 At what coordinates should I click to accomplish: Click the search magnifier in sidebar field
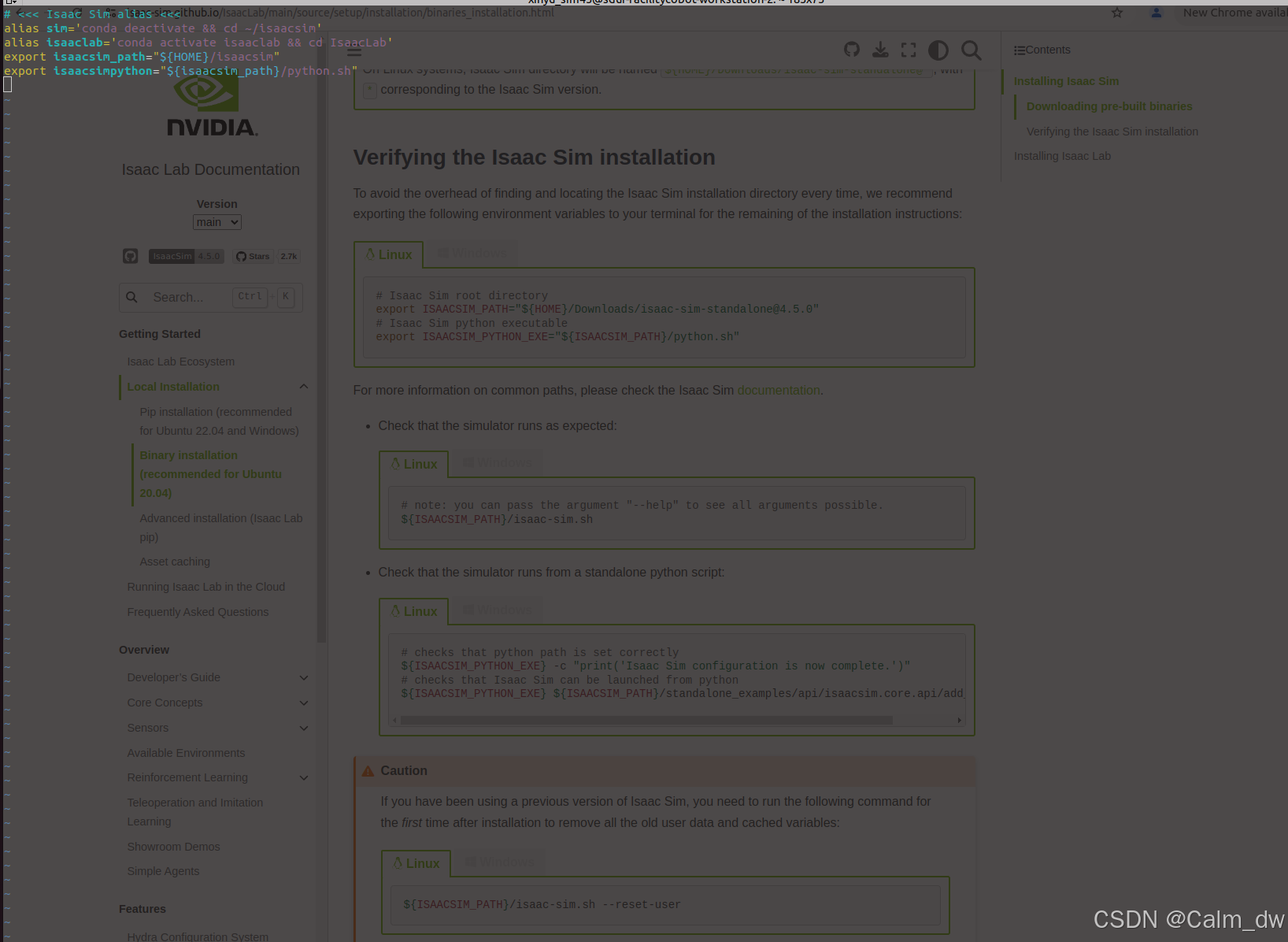(x=131, y=297)
